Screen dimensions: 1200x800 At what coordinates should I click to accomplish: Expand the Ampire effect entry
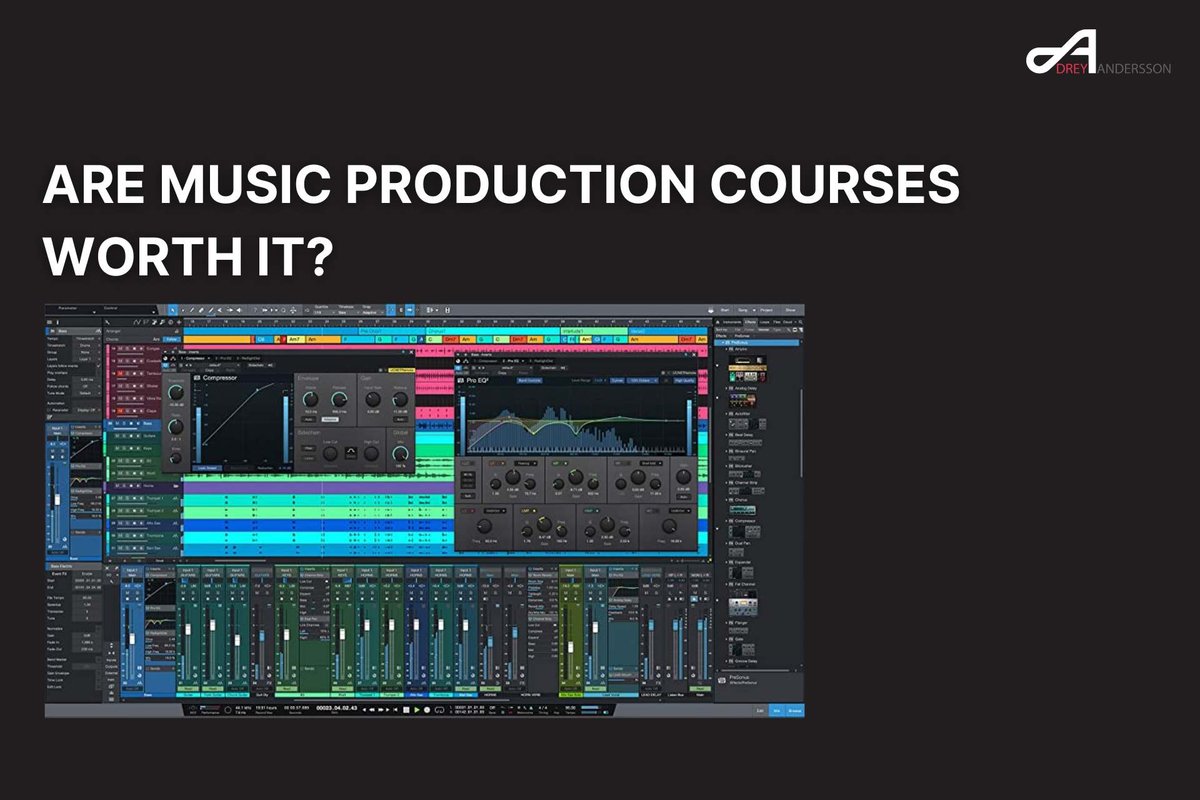point(726,350)
